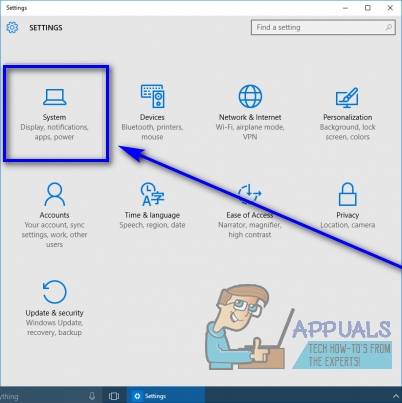Maximize the Settings window
This screenshot has height=403, width=402.
367,8
